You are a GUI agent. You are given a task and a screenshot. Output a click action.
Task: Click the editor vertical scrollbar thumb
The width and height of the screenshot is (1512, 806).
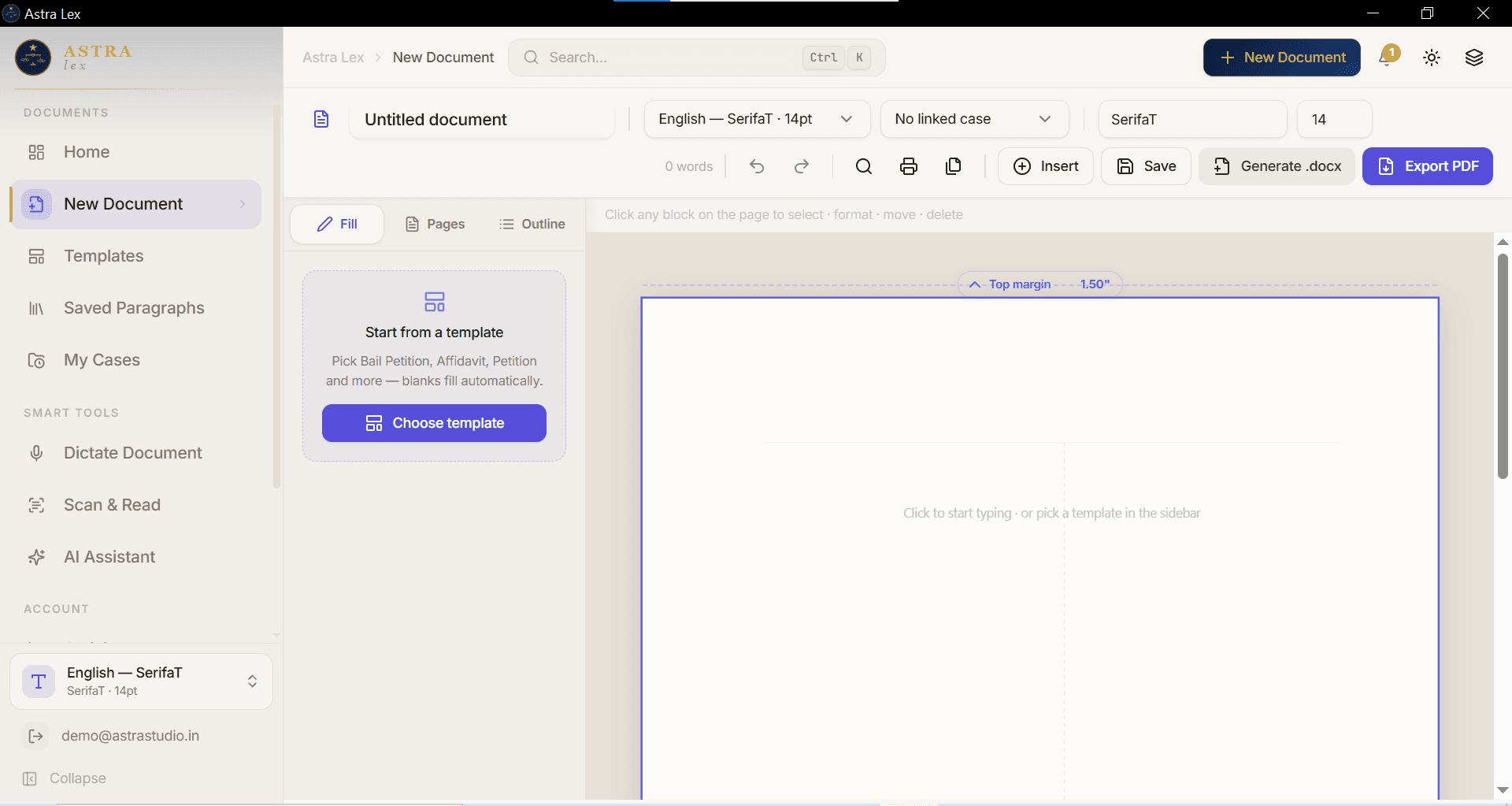1503,366
